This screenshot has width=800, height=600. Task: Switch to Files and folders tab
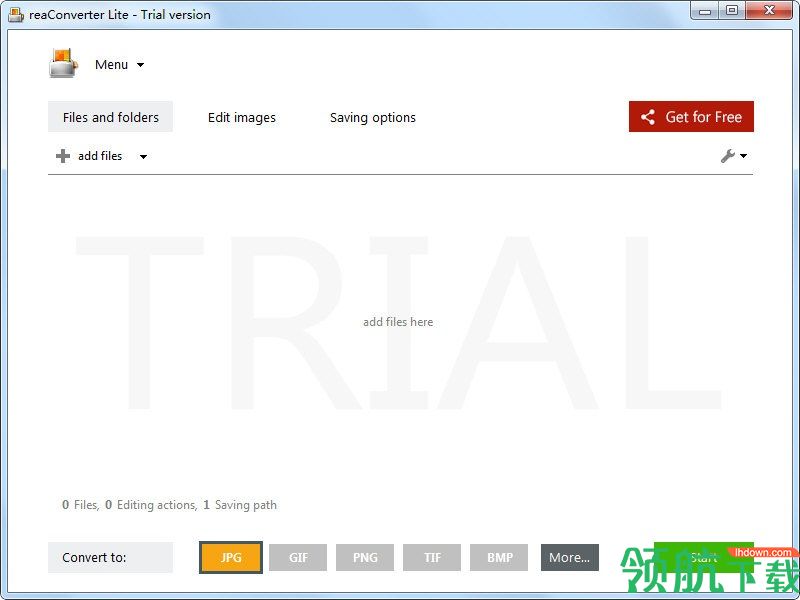point(111,117)
